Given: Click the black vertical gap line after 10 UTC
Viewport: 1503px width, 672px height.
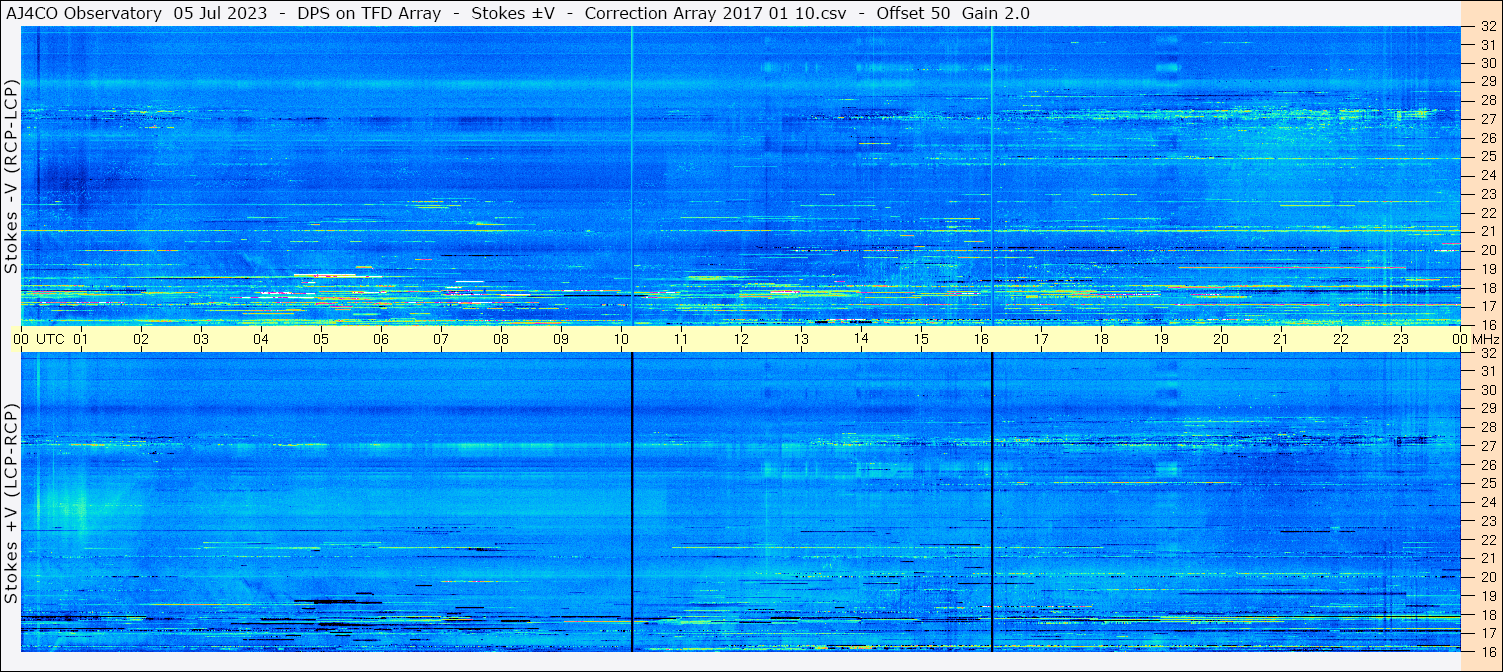Looking at the screenshot, I should coord(632,502).
